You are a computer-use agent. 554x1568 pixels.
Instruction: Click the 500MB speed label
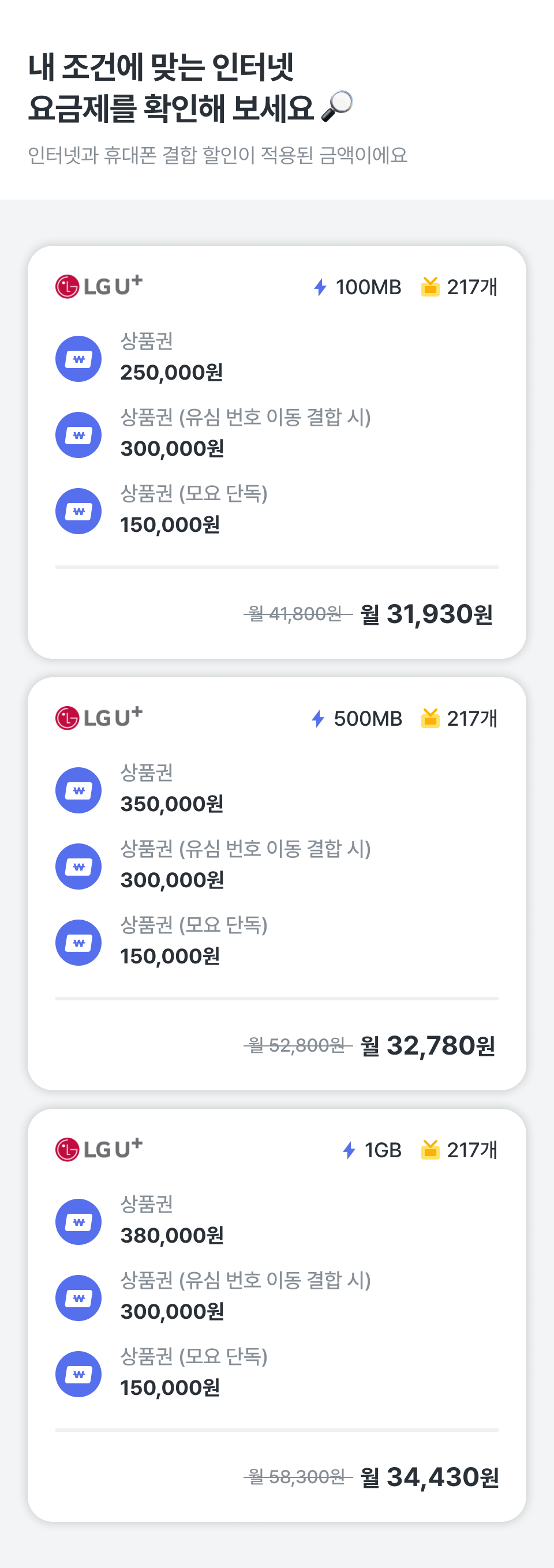[368, 719]
